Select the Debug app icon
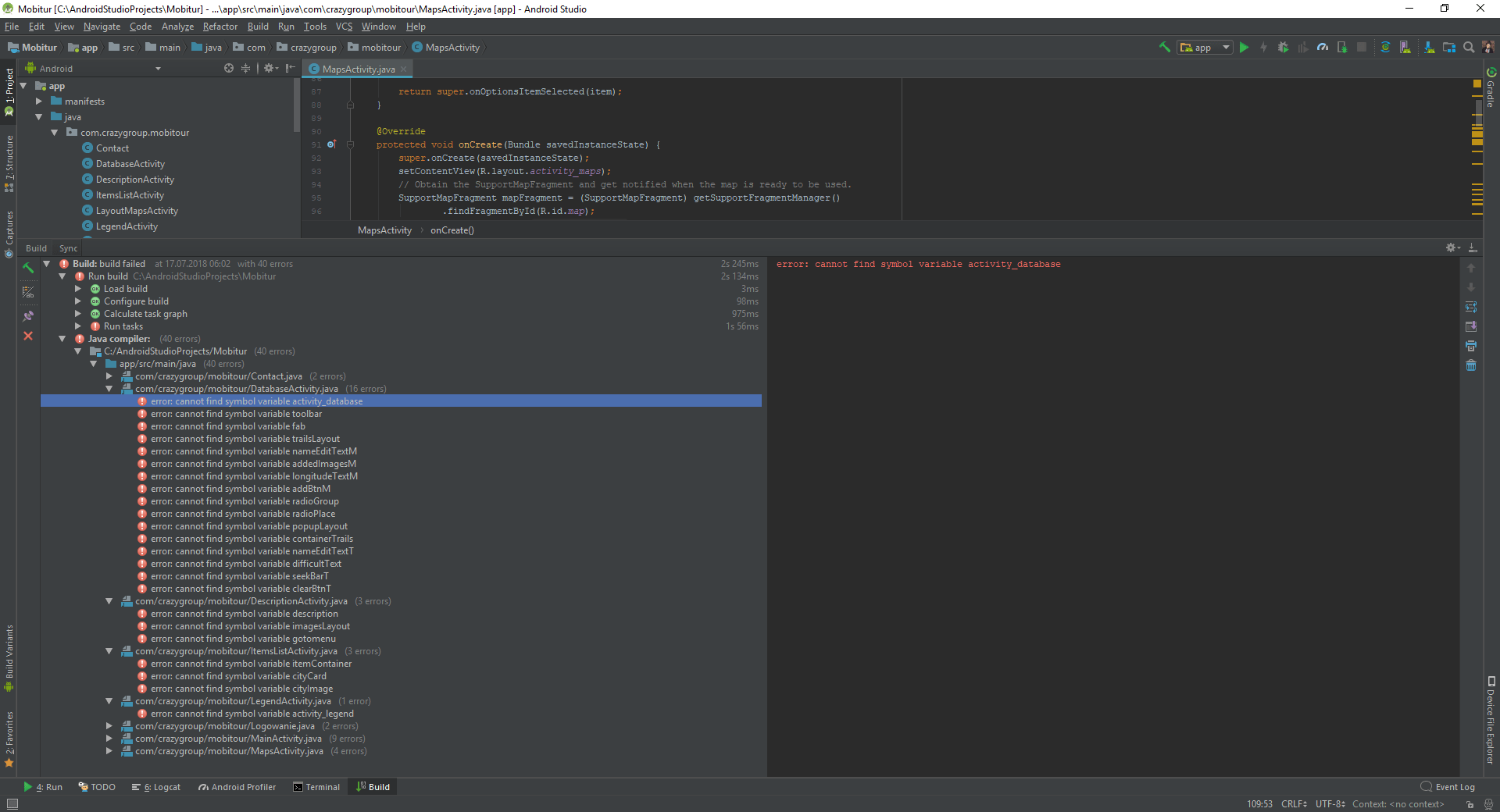 [x=1284, y=47]
